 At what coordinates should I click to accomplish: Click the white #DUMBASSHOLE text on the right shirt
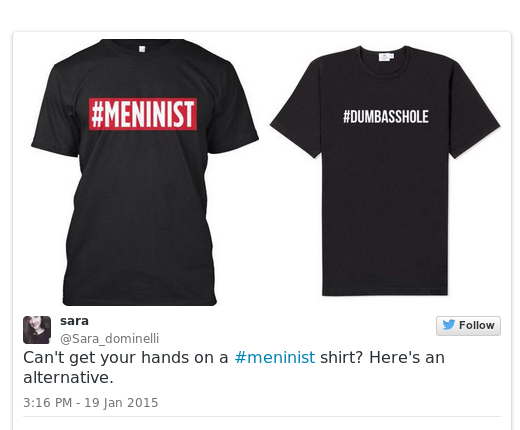tap(386, 117)
